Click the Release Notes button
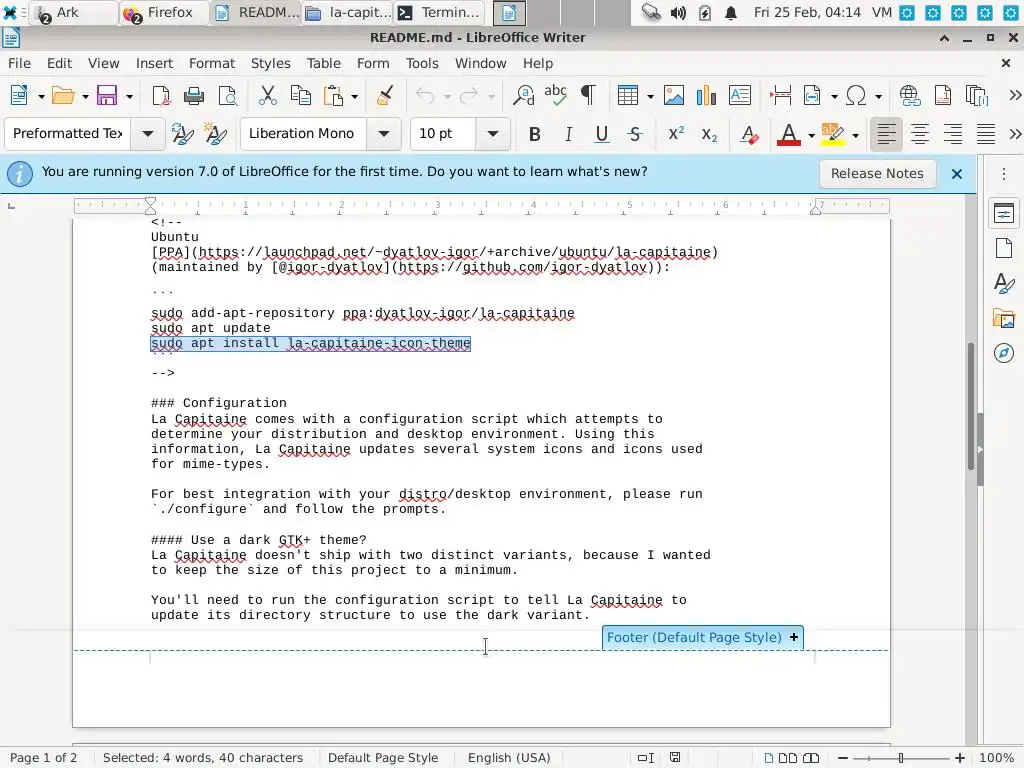Screen dimensions: 1024x768 point(877,174)
